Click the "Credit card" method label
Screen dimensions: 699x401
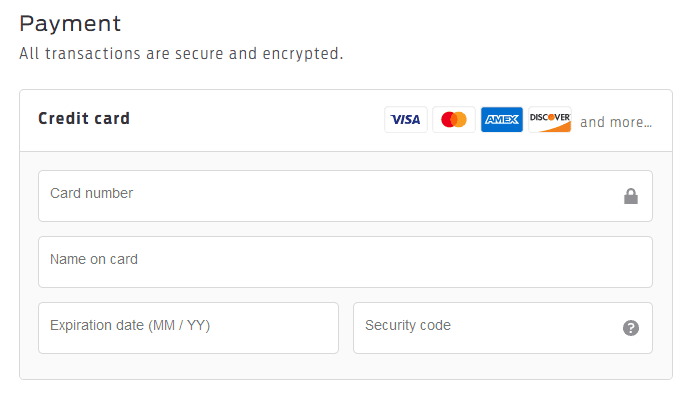84,119
